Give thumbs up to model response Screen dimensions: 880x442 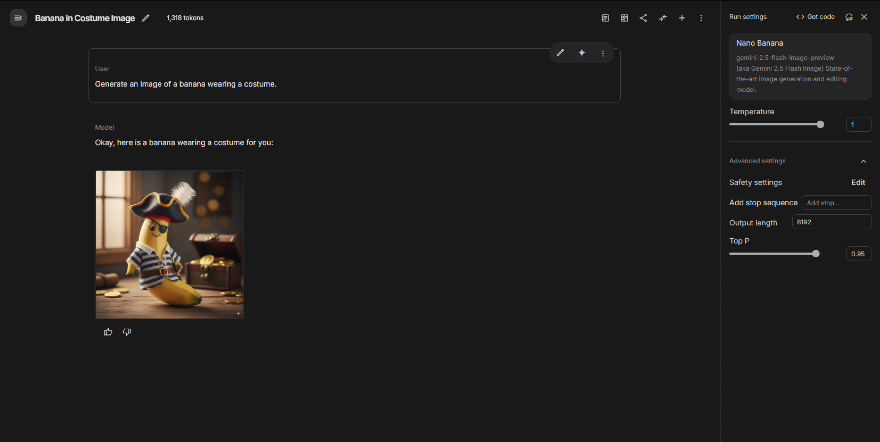(x=108, y=332)
